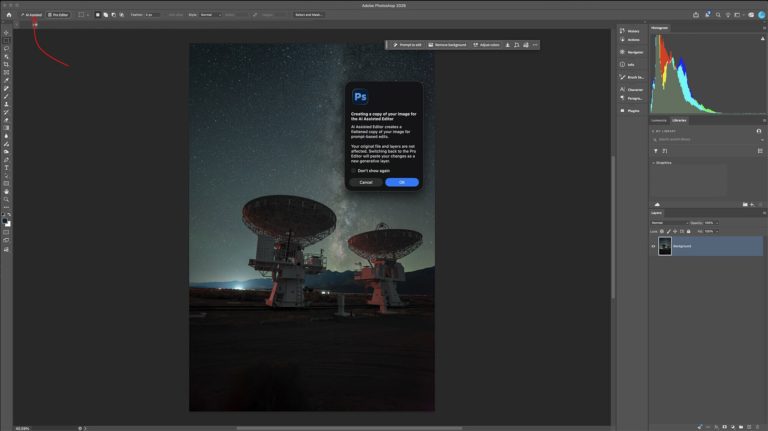
Task: Open More options in contextual task bar
Action: tap(535, 45)
